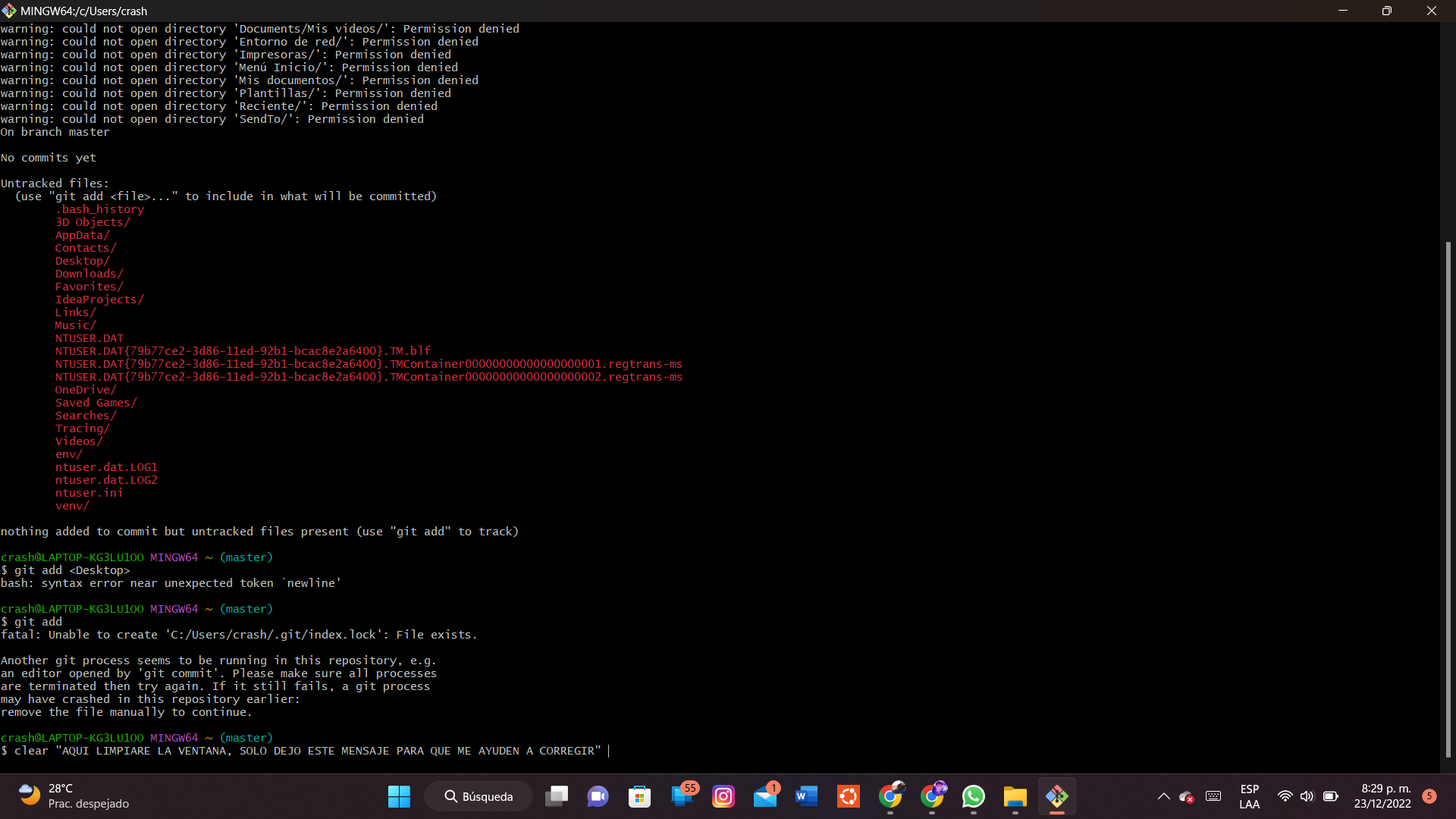Click the fatal index.lock 'File exists' line
The image size is (1456, 819).
coord(239,635)
